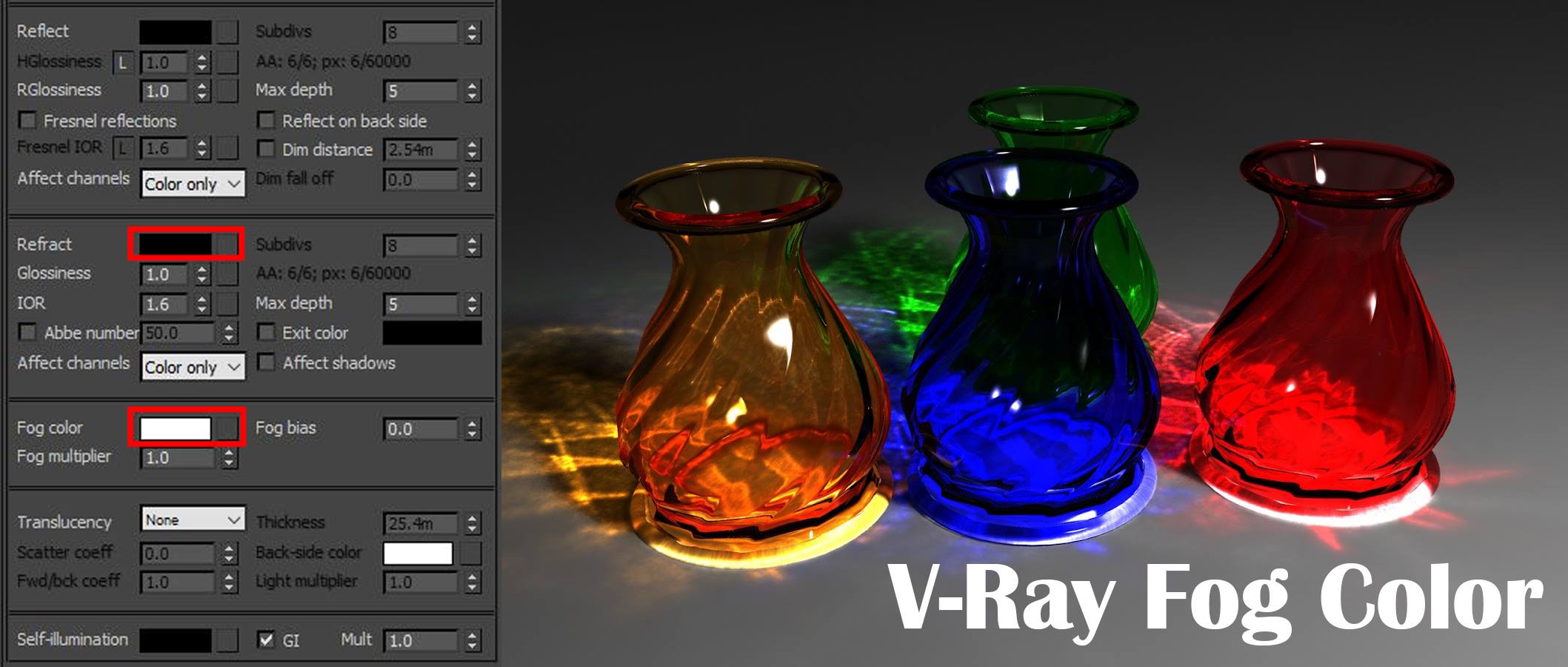
Task: Click the Refract section Max depth field
Action: 422,304
